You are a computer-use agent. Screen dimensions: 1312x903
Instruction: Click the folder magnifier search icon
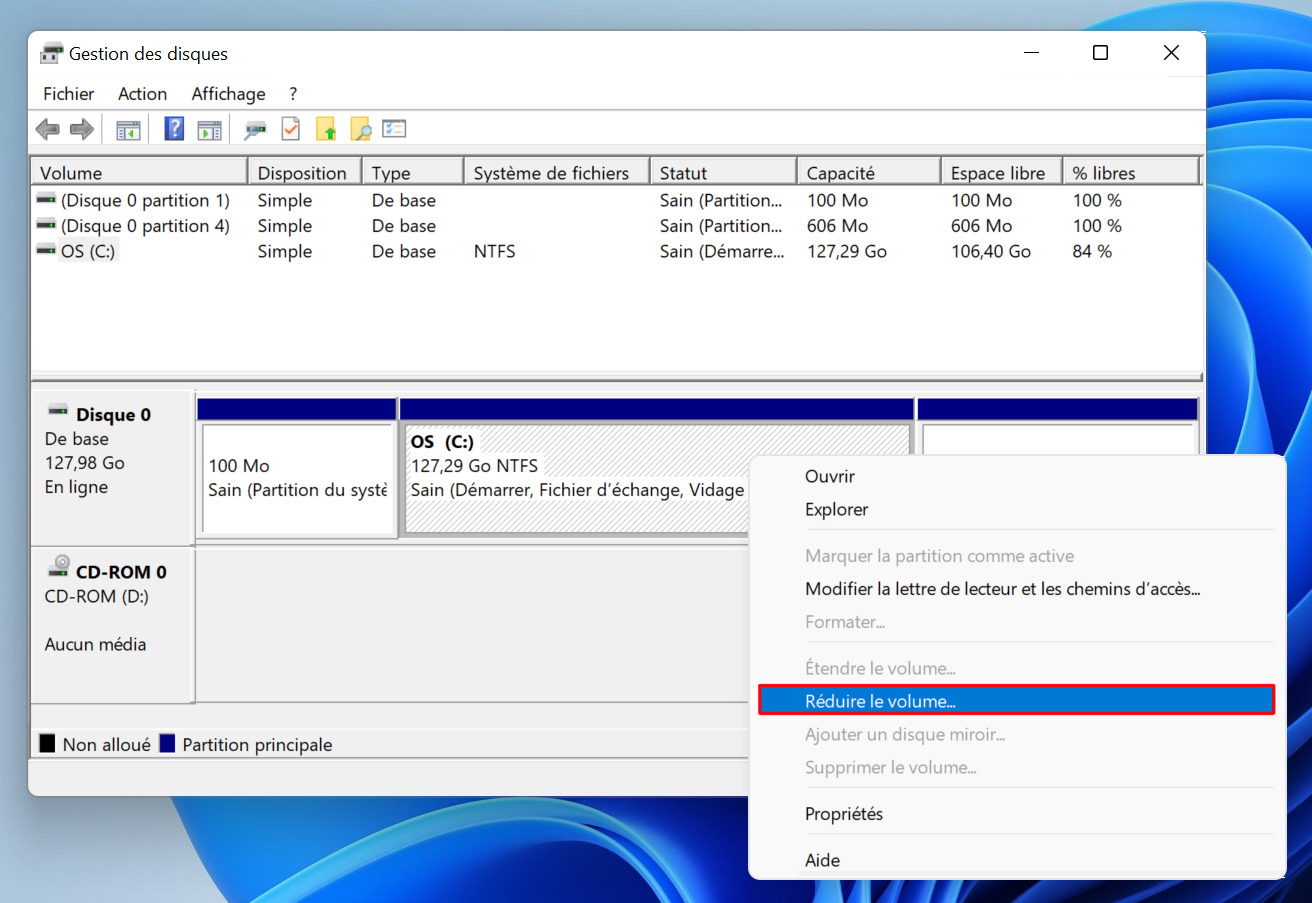360,129
